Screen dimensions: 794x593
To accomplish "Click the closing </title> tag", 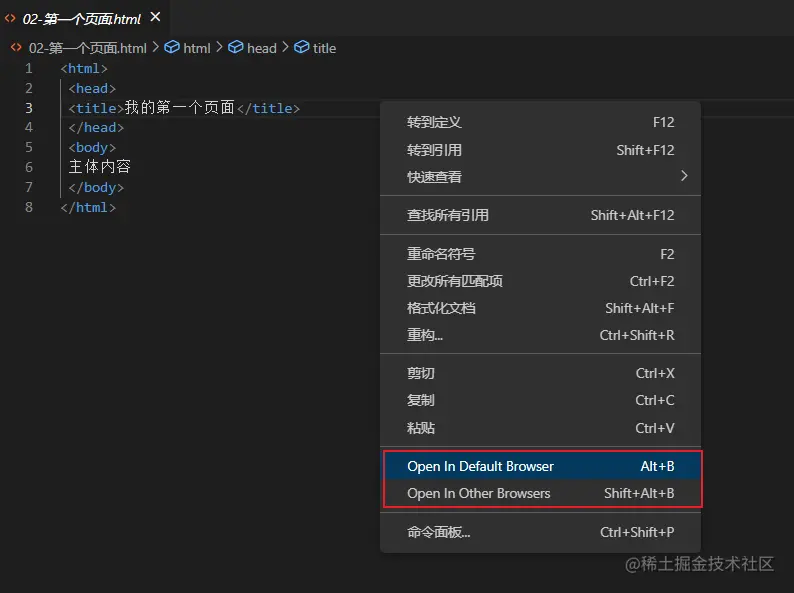I will (x=268, y=108).
